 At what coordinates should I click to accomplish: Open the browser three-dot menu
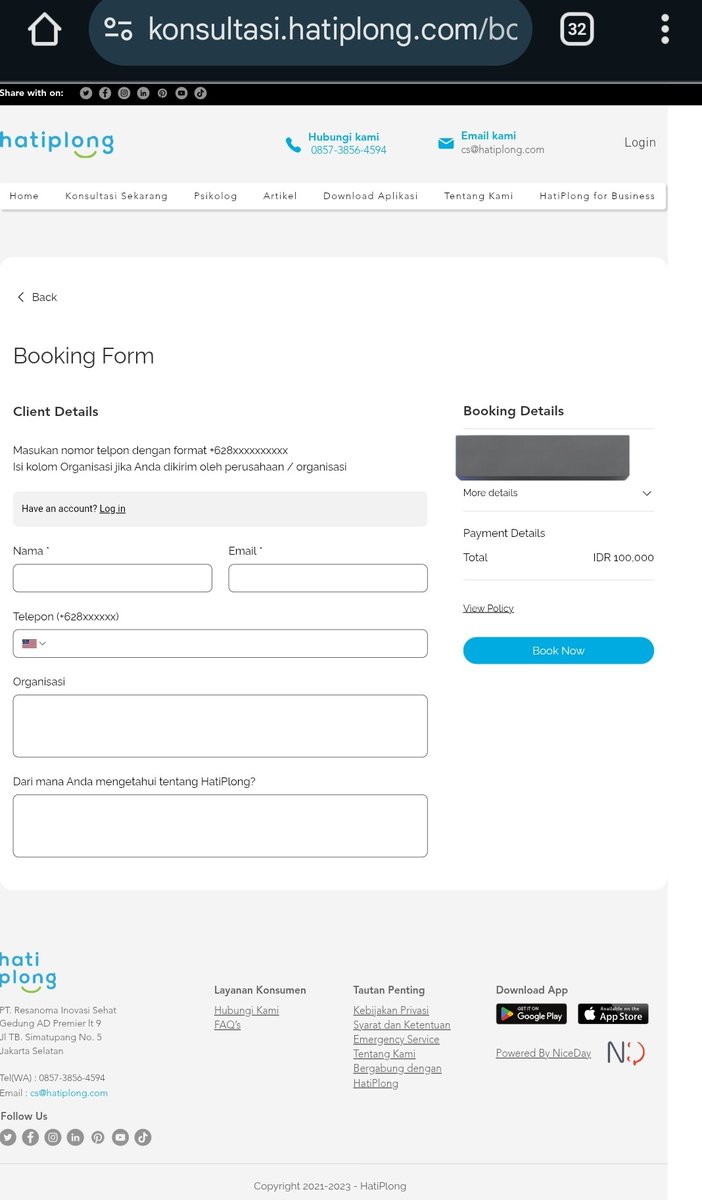point(665,29)
